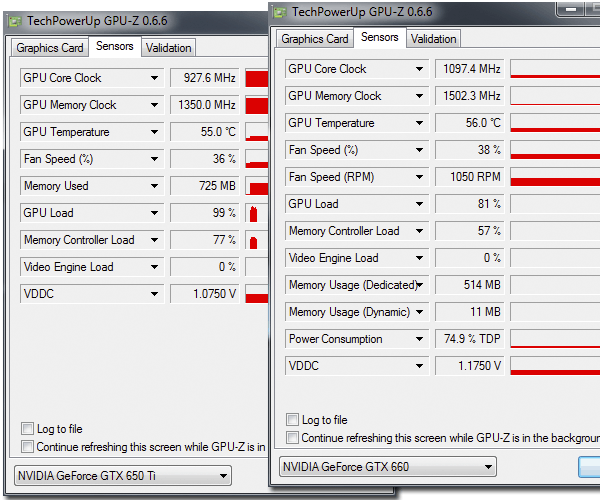
Task: Click the GPU-Z app icon in GTX 660 window title bar
Action: point(280,13)
